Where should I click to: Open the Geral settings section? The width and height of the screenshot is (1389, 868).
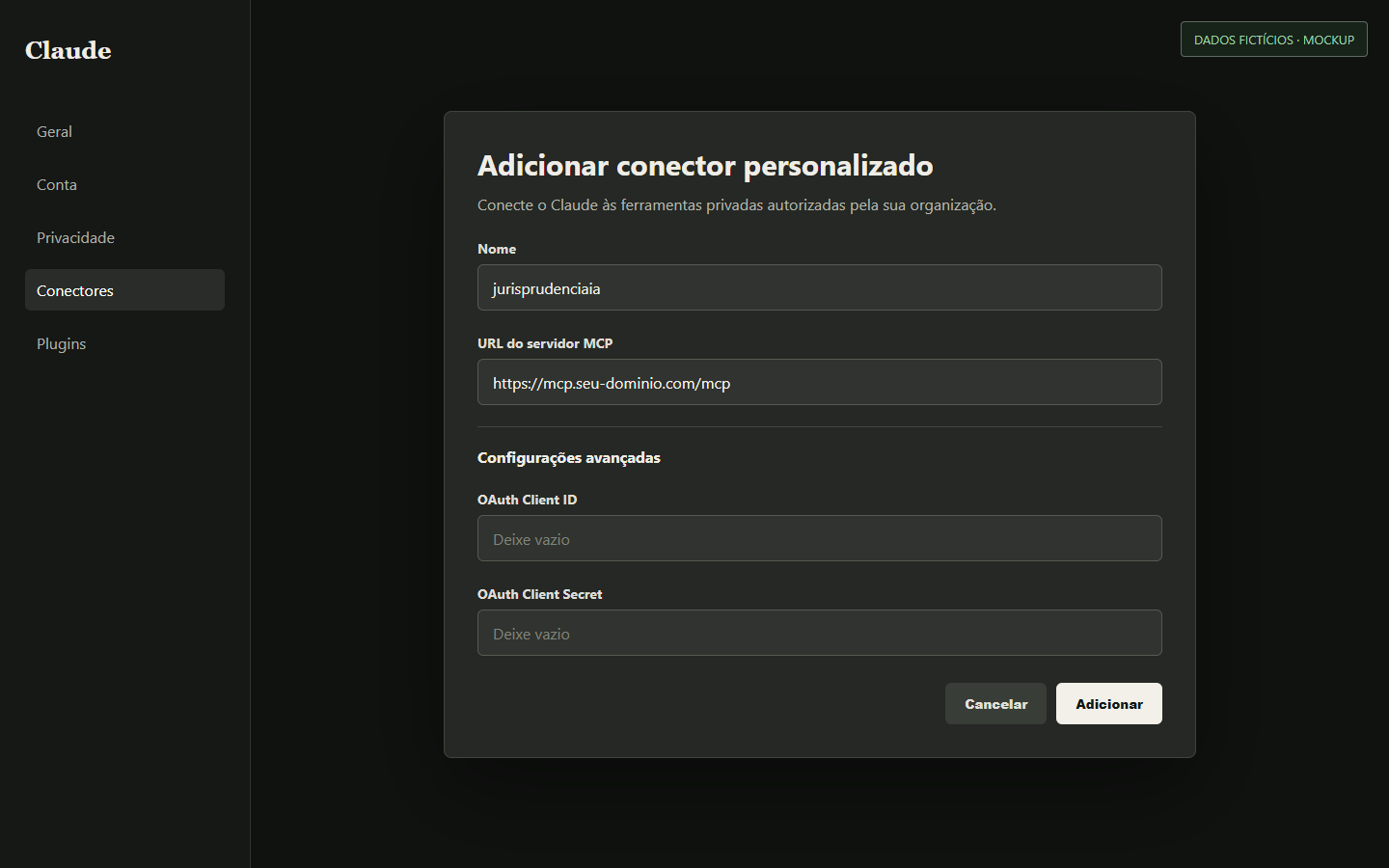click(x=124, y=131)
